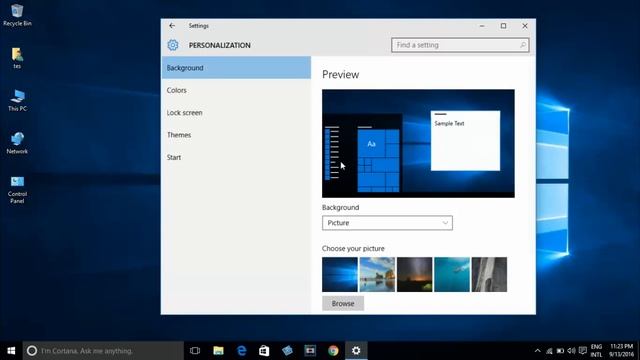The width and height of the screenshot is (640, 360).
Task: Launch File Explorer from the taskbar
Action: (x=218, y=351)
